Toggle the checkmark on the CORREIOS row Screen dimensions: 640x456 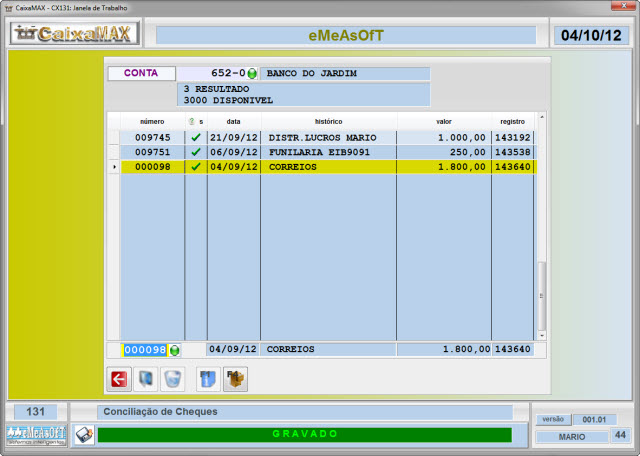(196, 167)
